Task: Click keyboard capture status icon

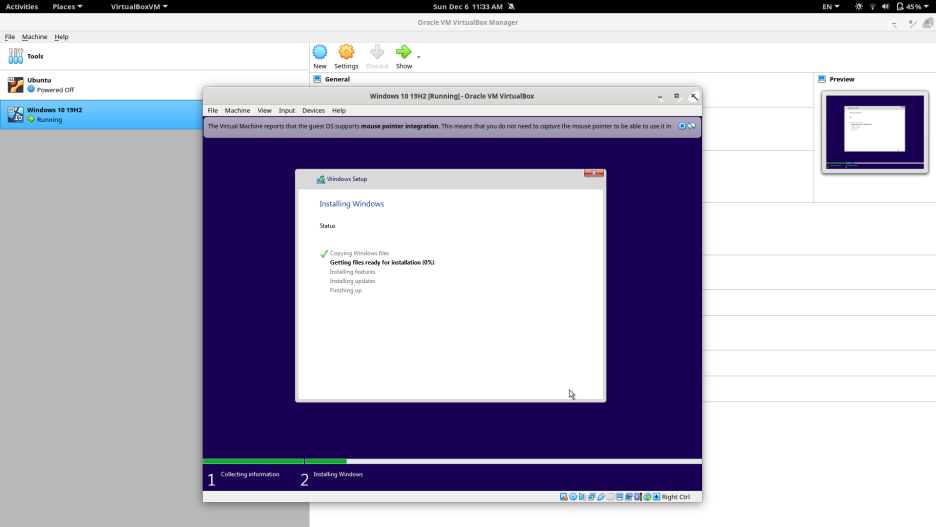Action: [x=657, y=497]
